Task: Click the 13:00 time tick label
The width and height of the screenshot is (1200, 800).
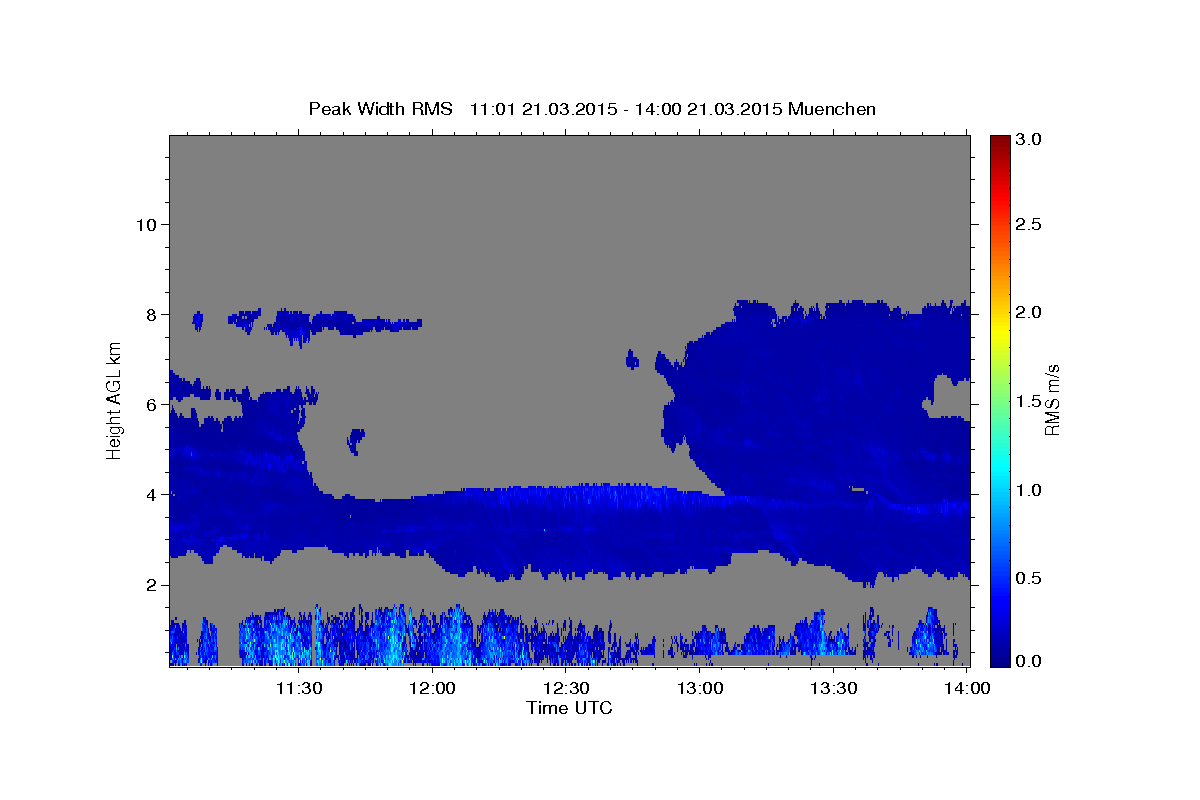Action: pos(700,689)
